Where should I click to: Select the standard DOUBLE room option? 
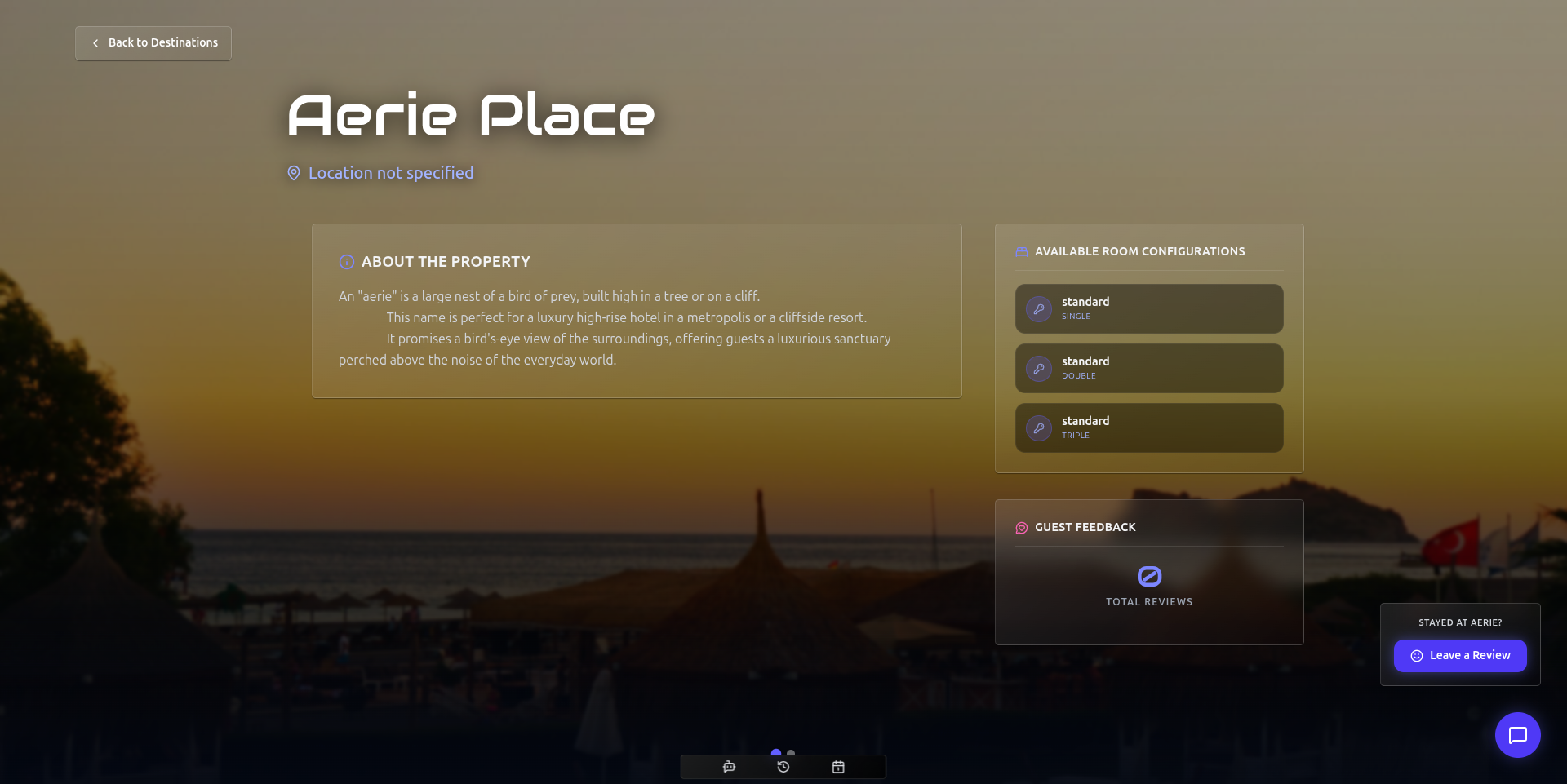(x=1149, y=368)
